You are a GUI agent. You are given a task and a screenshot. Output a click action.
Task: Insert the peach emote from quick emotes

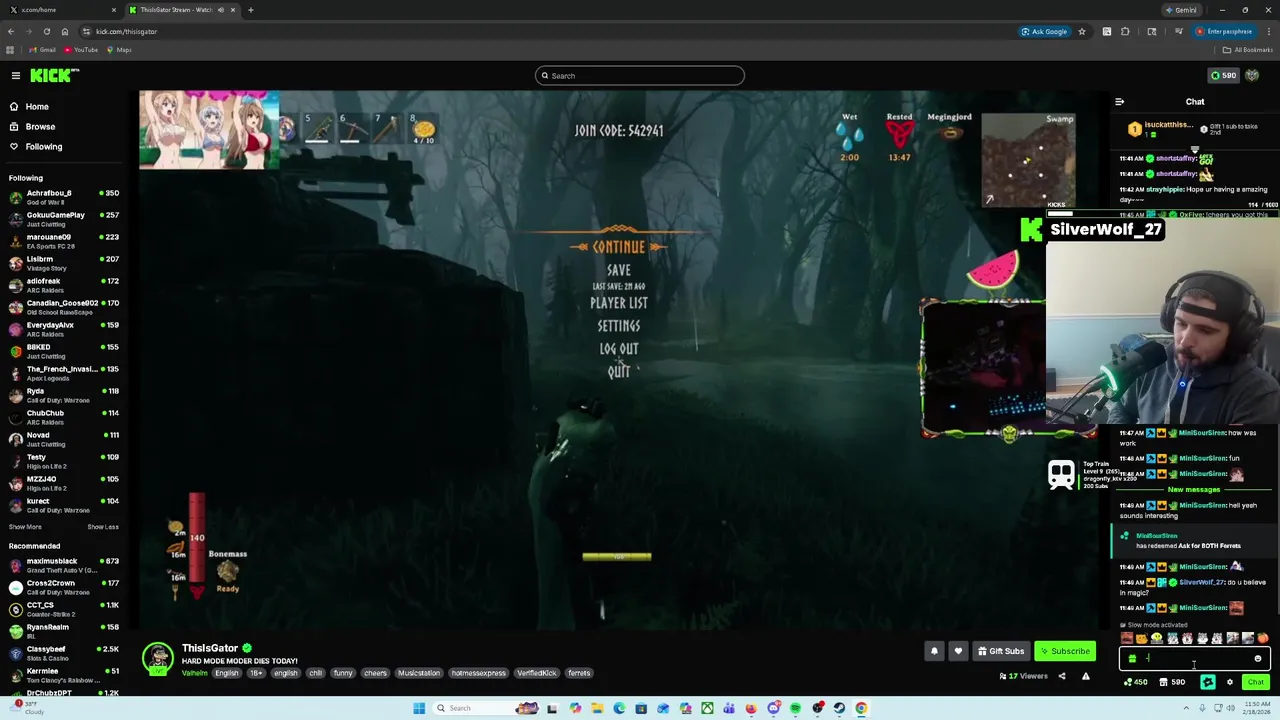tap(1262, 638)
